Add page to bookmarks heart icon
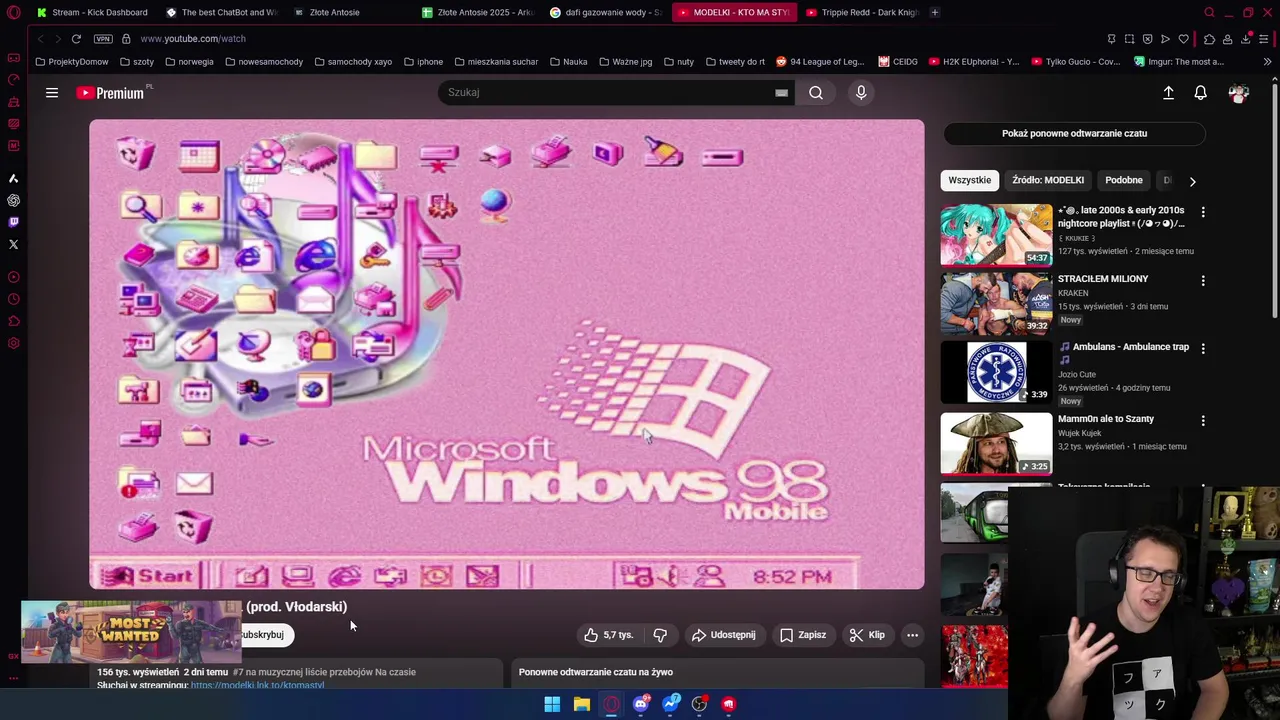Viewport: 1280px width, 720px height. point(1183,39)
